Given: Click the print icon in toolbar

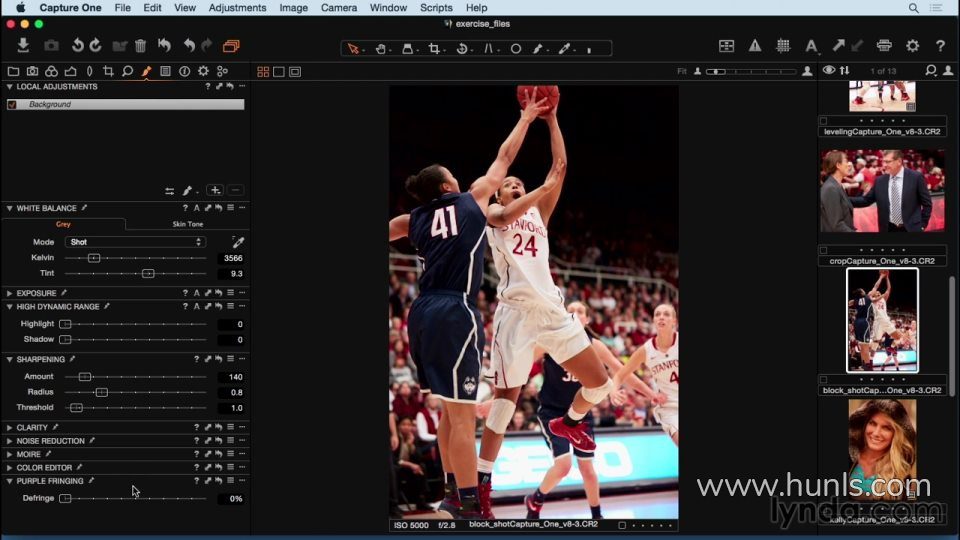Looking at the screenshot, I should [x=884, y=46].
